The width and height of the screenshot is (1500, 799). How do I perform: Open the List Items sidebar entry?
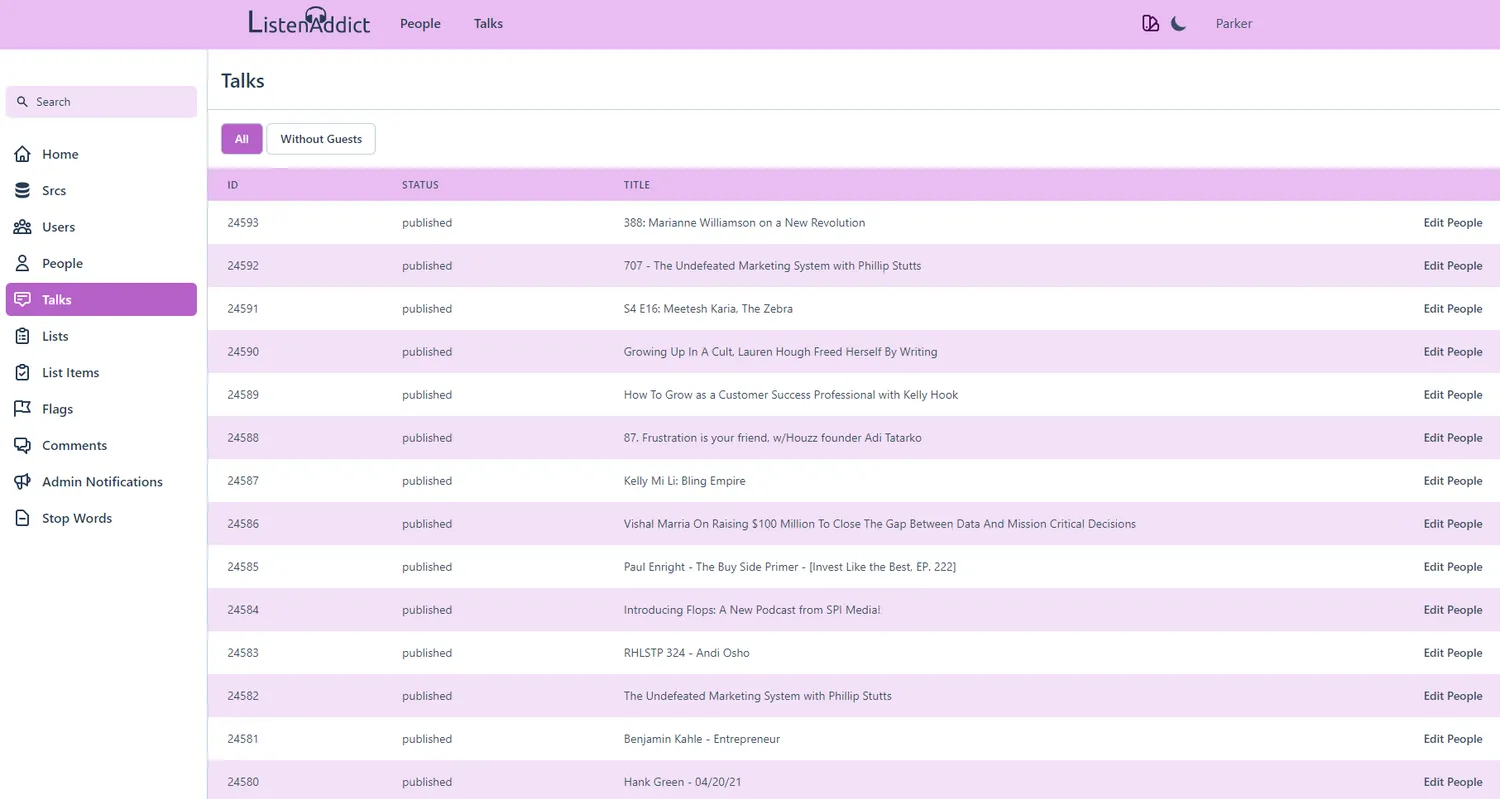coord(70,373)
